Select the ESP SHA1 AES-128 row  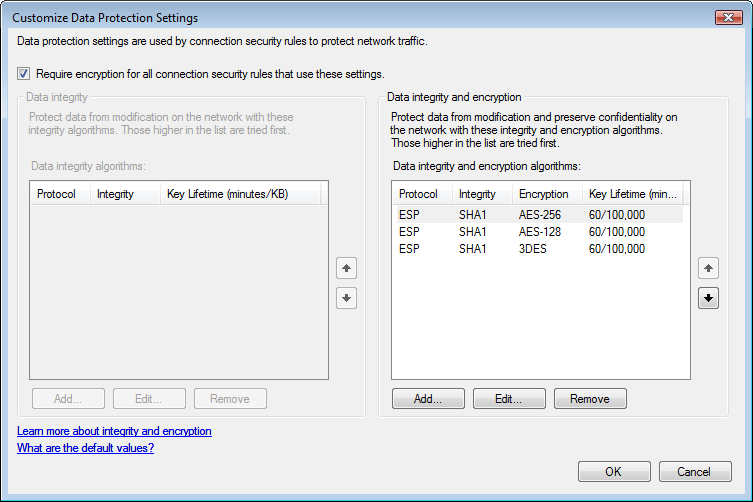(x=538, y=232)
